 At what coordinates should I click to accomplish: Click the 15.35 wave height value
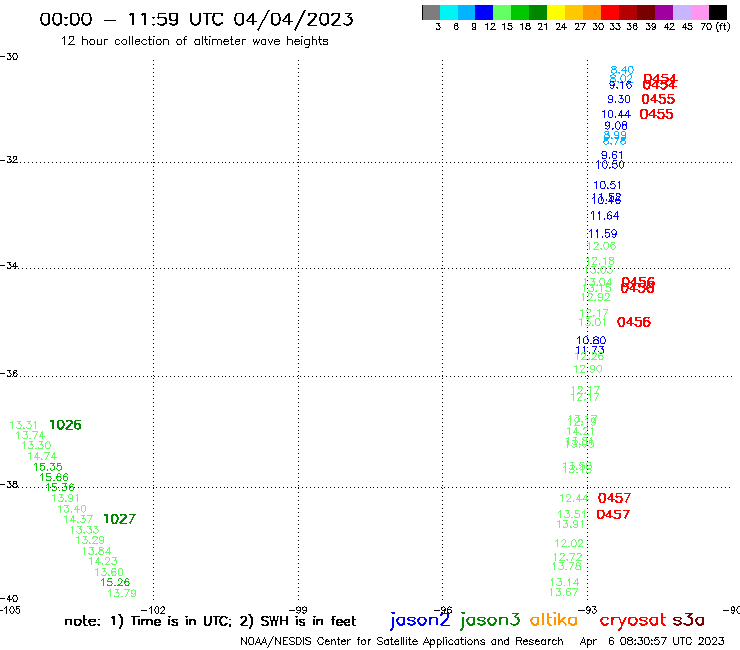(x=48, y=467)
